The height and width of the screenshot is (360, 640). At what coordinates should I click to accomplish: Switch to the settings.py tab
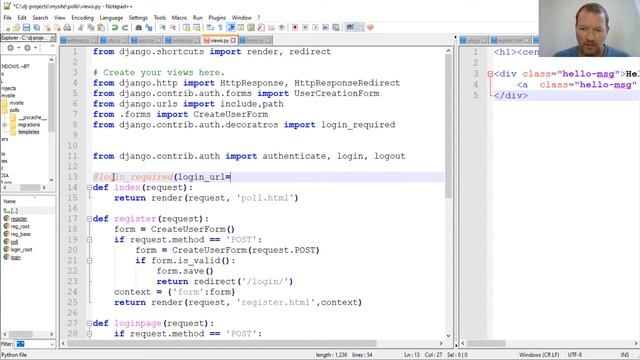[x=79, y=40]
